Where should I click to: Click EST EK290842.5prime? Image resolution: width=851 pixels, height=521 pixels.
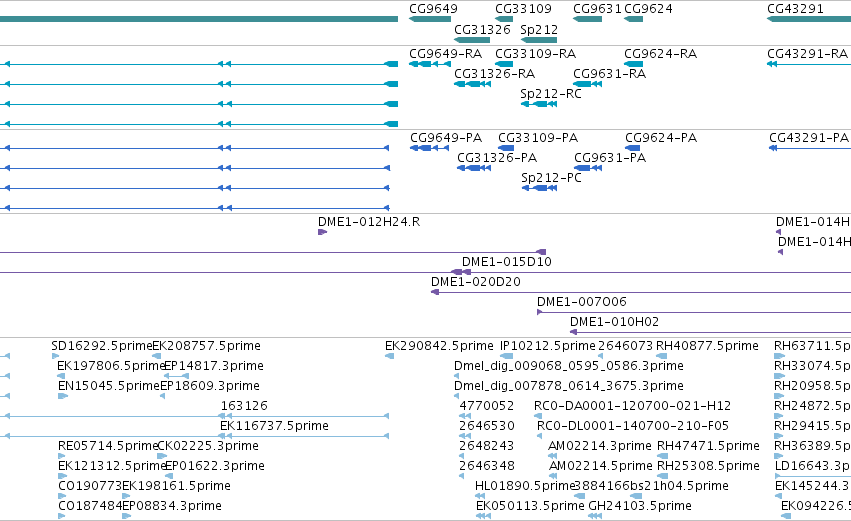(439, 346)
